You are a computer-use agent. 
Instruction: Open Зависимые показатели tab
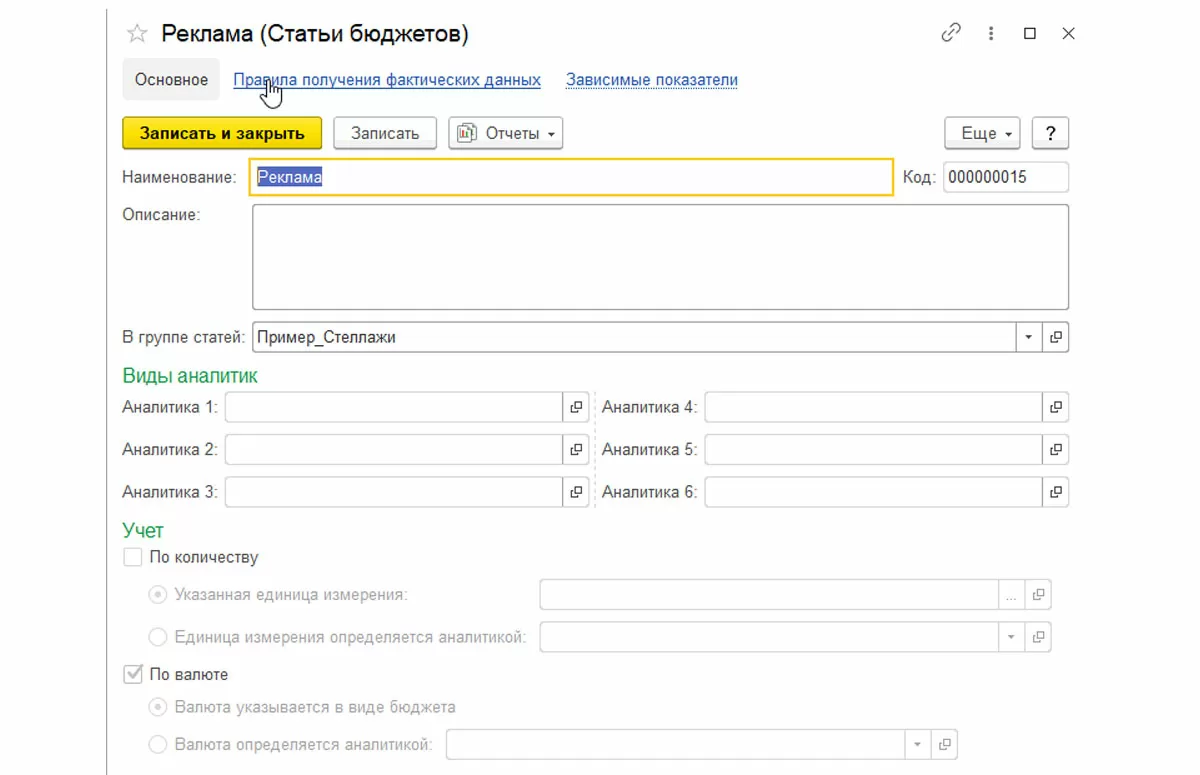pos(652,80)
